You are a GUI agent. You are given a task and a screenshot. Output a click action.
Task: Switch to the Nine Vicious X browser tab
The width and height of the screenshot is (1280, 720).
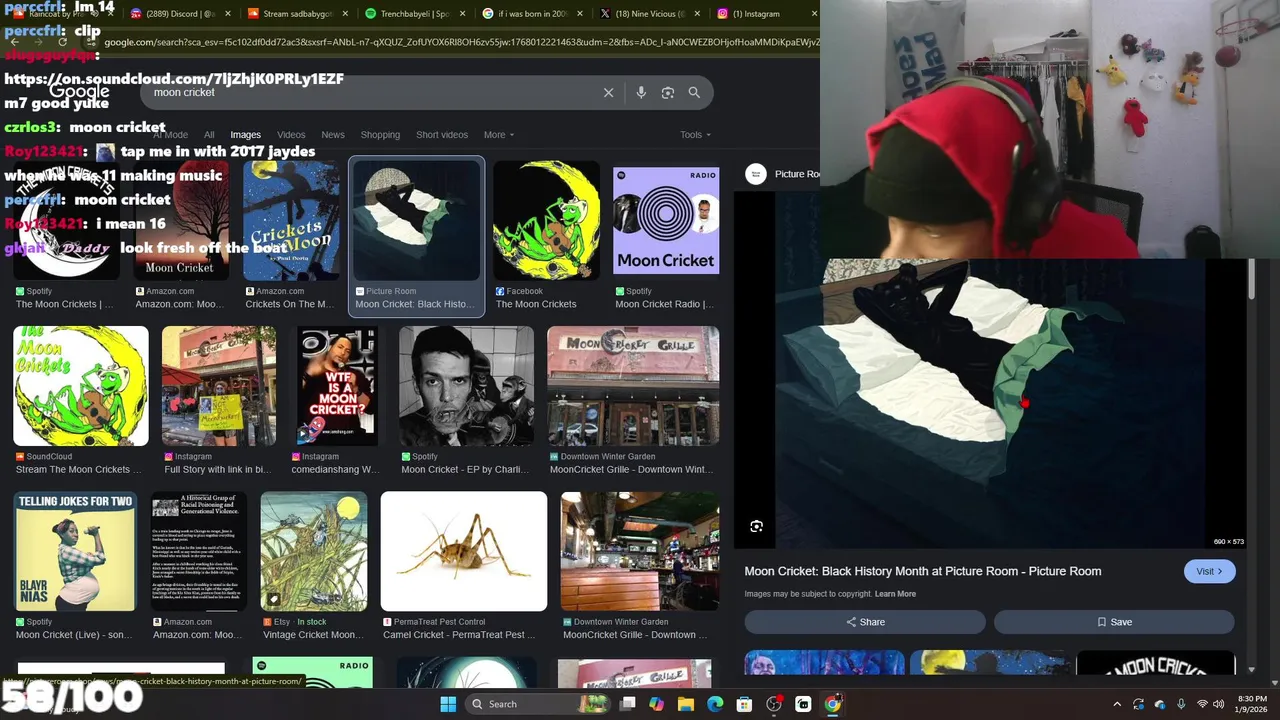[649, 14]
